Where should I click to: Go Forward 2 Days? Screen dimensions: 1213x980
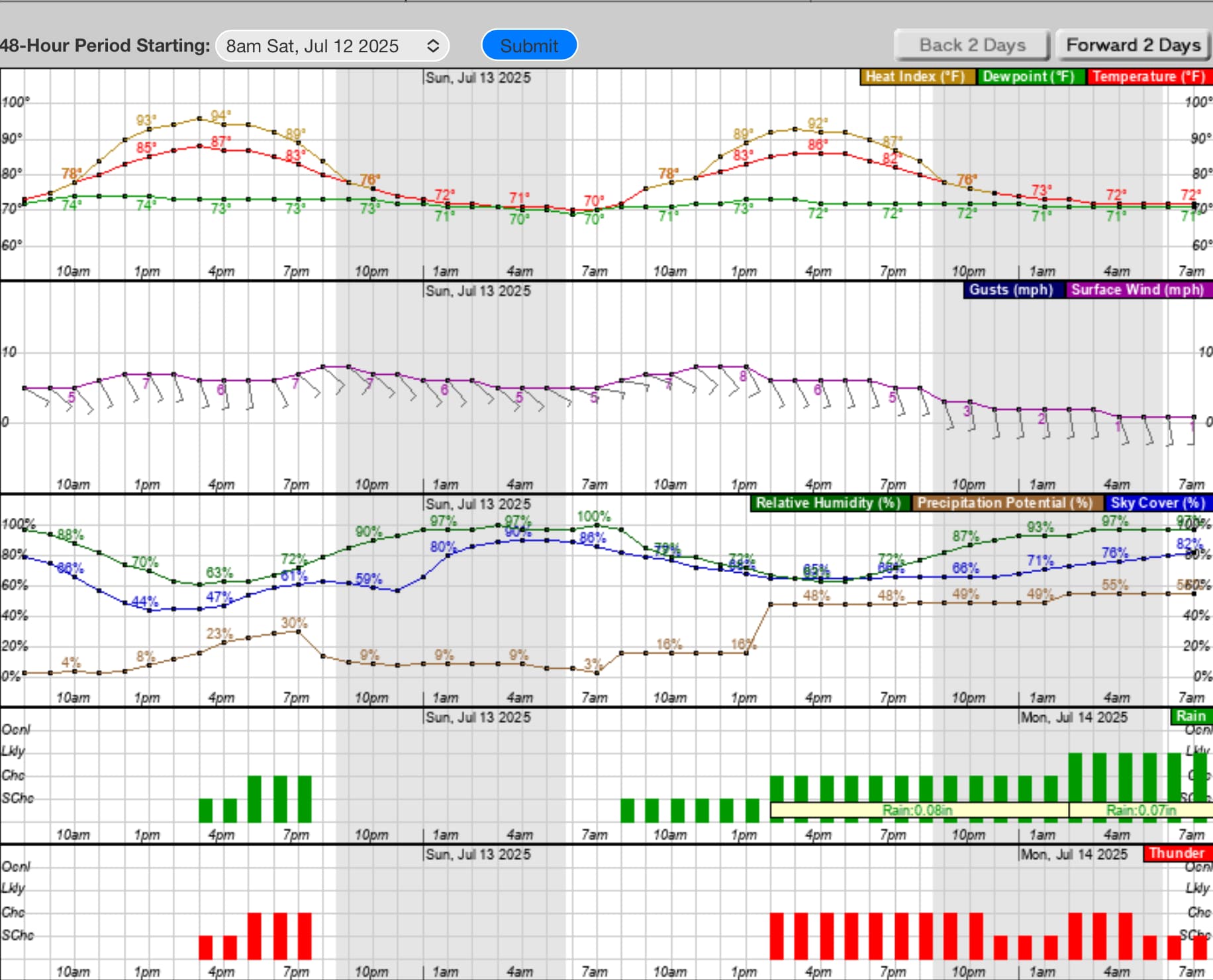tap(1133, 45)
